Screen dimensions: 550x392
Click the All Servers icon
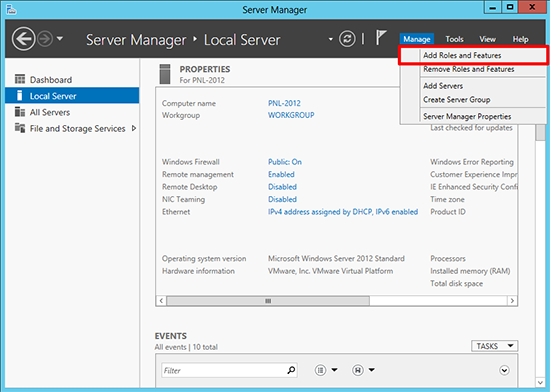[x=20, y=112]
